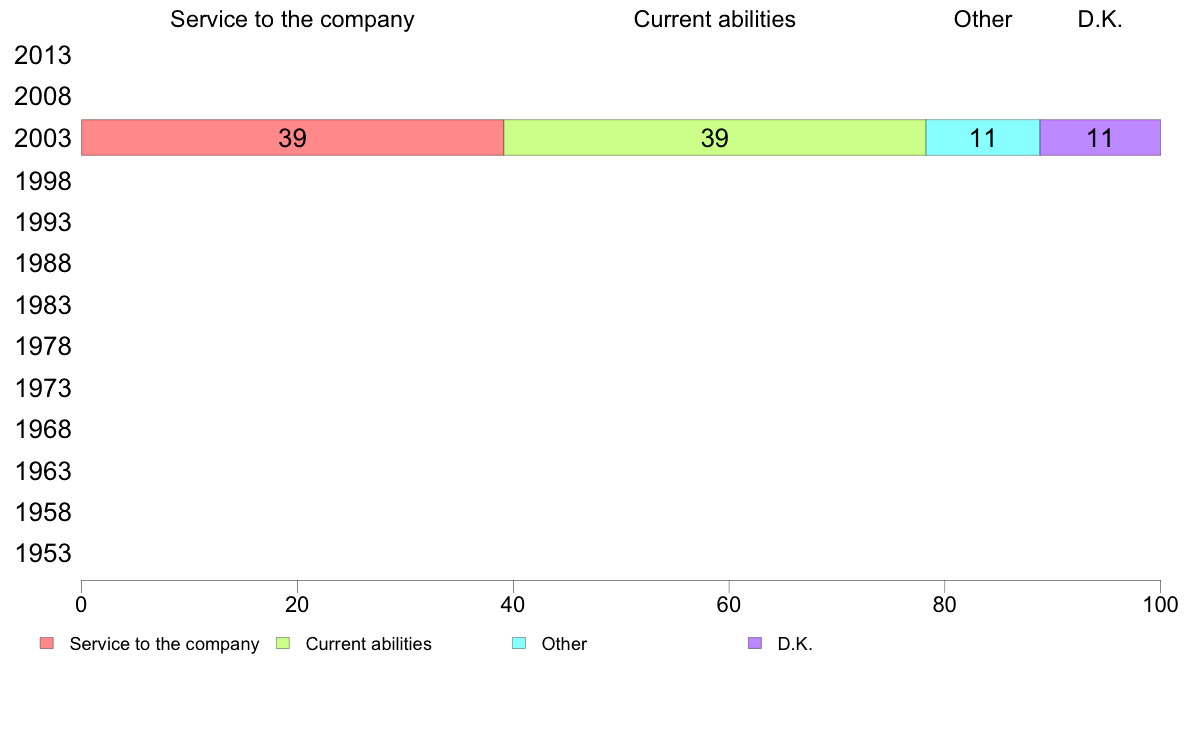Select the 2013 year label

[x=43, y=56]
